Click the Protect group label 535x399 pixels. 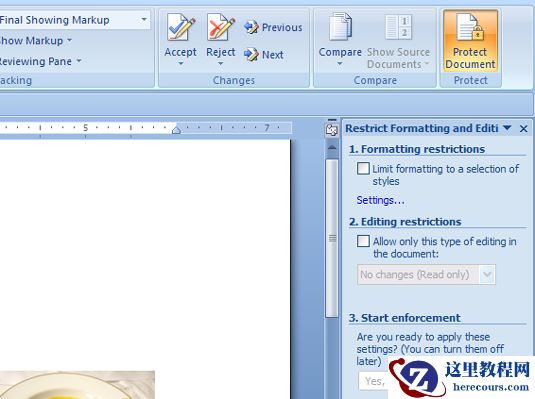pyautogui.click(x=471, y=80)
